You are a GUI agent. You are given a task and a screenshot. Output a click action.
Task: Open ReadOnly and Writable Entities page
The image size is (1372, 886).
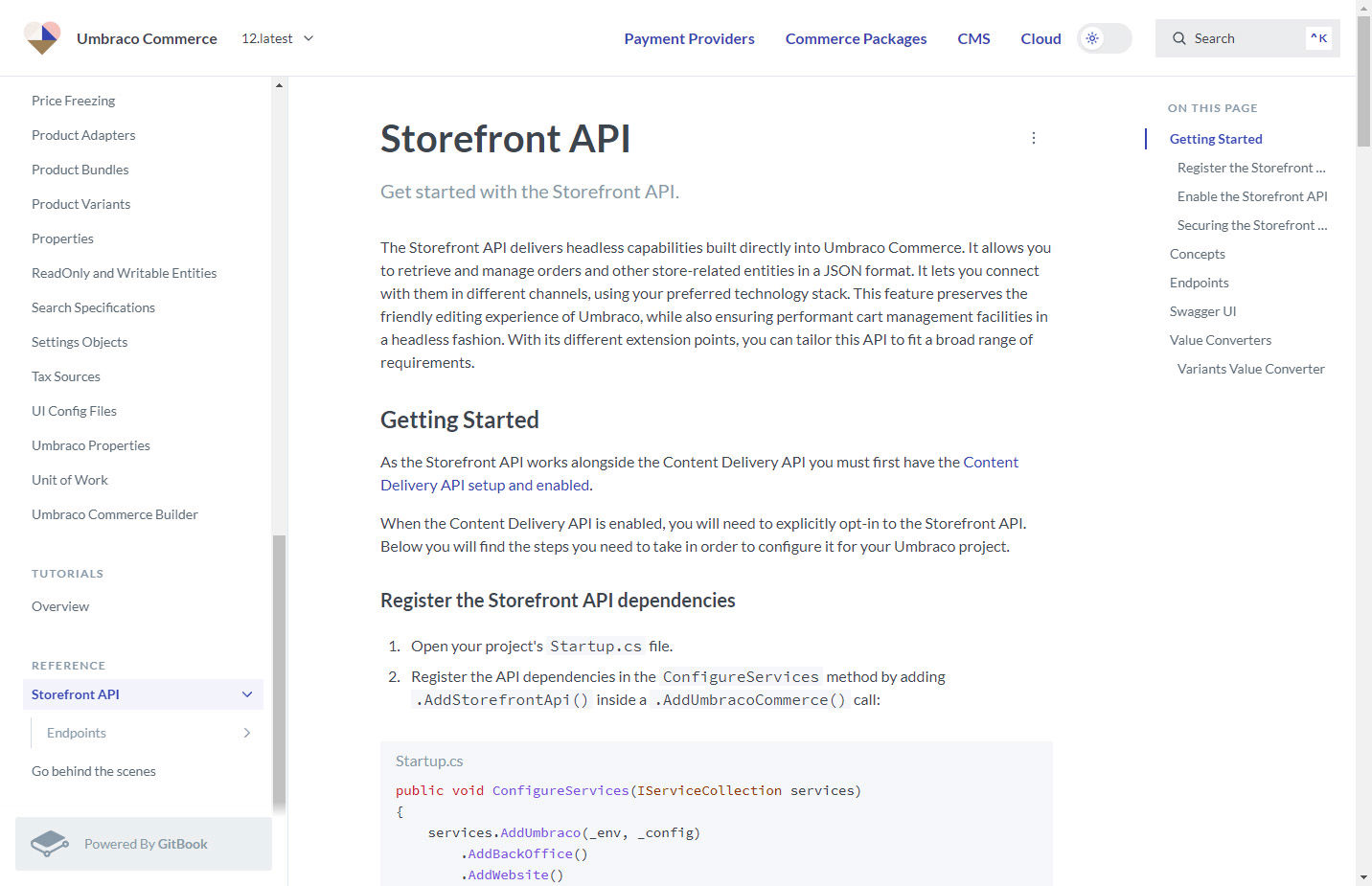coord(124,273)
